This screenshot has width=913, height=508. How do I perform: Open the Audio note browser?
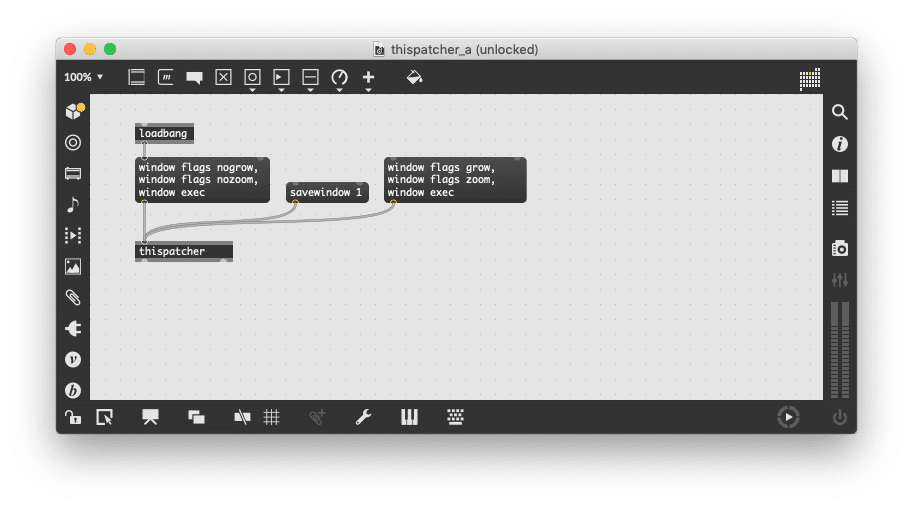pos(73,204)
